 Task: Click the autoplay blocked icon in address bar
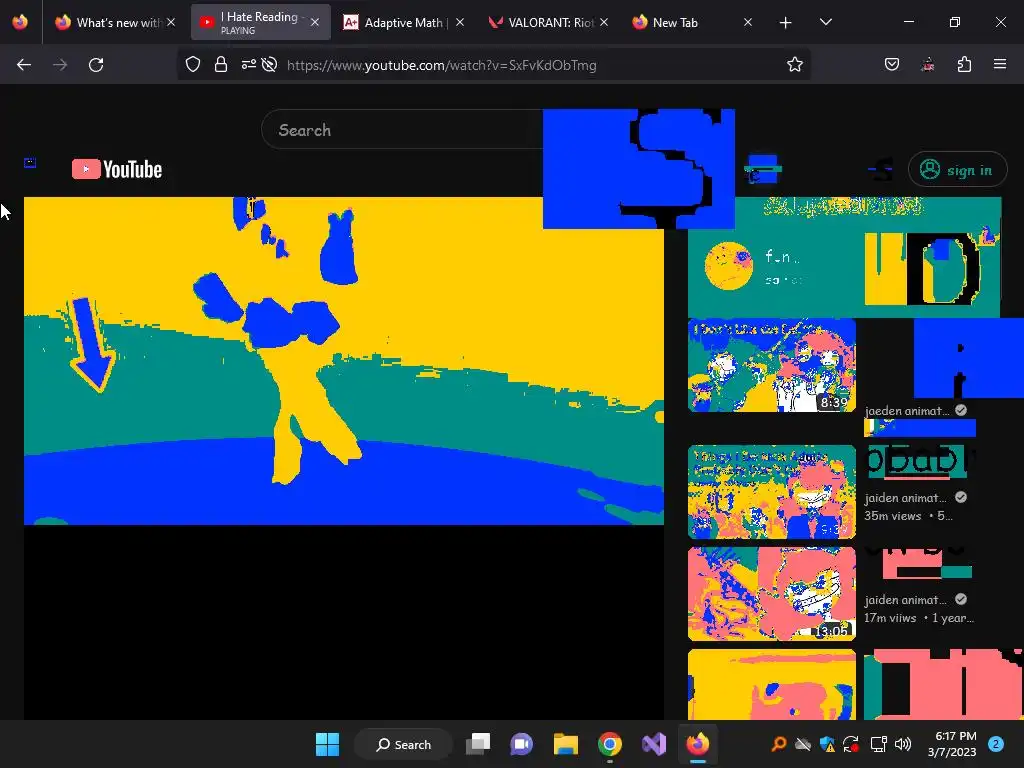coord(269,65)
